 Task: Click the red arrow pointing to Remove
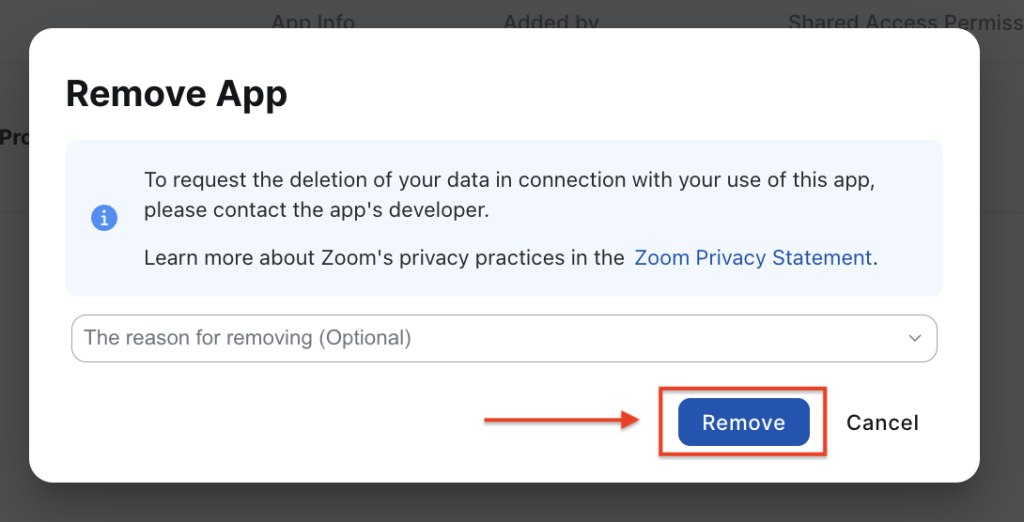click(560, 420)
